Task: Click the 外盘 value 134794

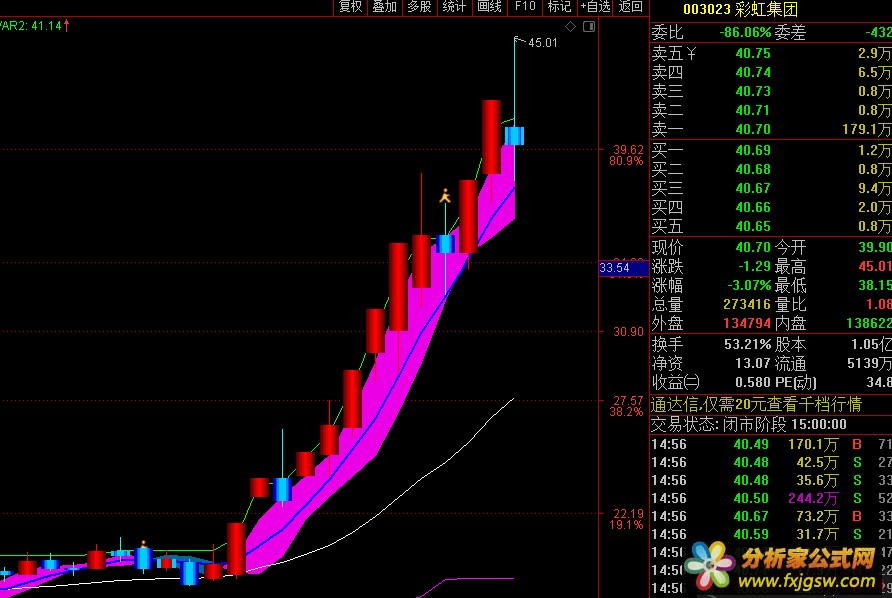Action: click(x=747, y=323)
